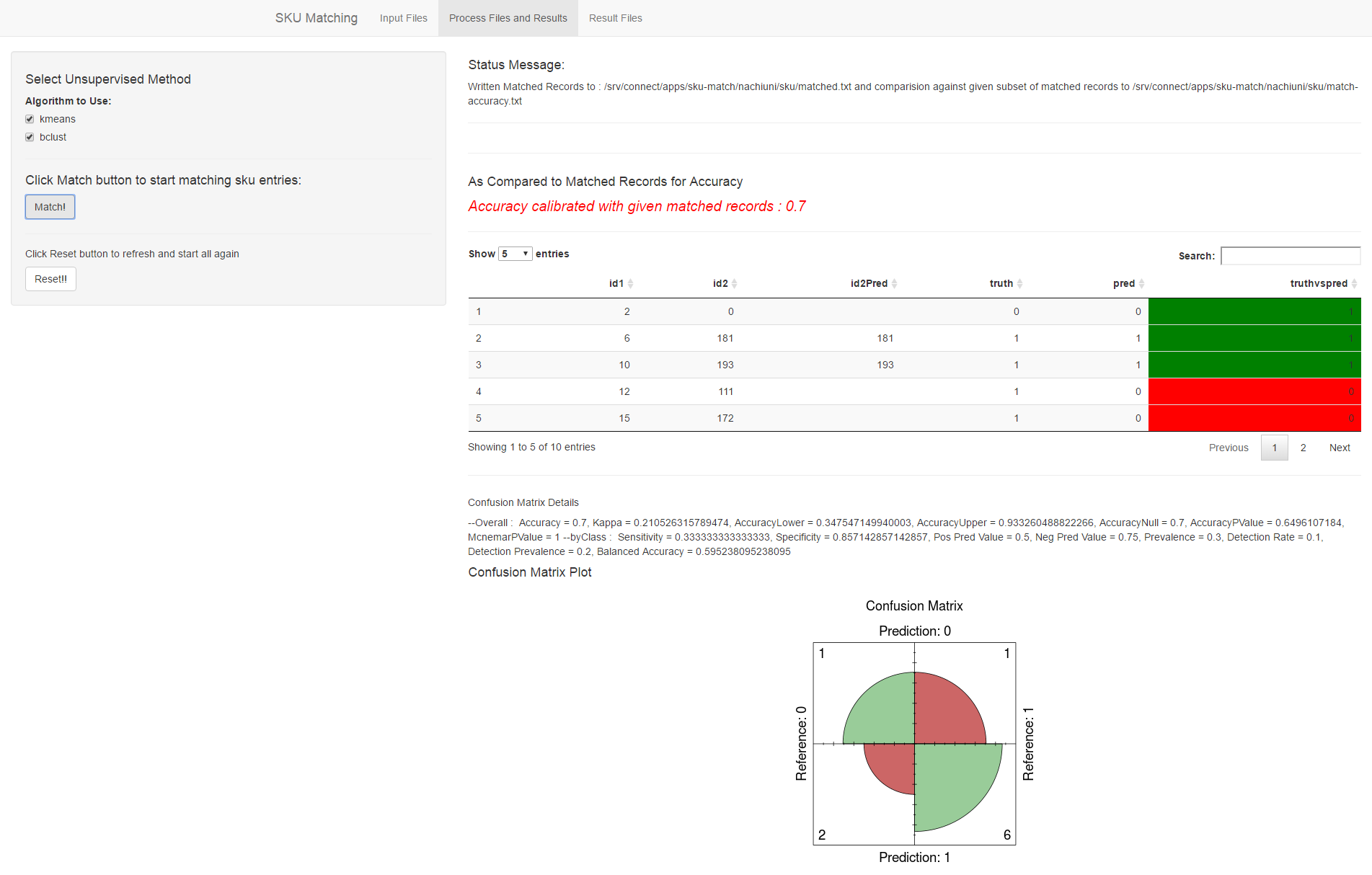The image size is (1372, 875).
Task: Click id2 value 181 in row 2
Action: pos(725,338)
